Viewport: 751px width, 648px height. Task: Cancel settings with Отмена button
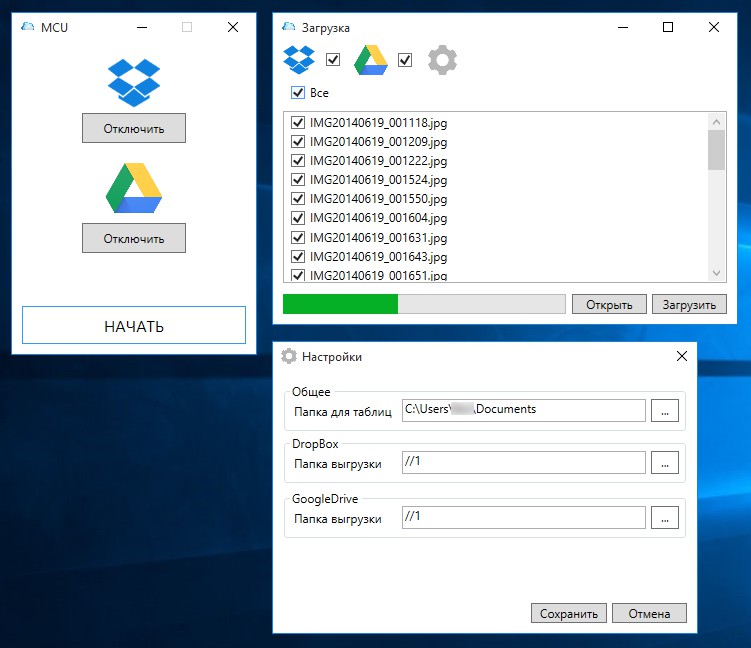pos(649,614)
